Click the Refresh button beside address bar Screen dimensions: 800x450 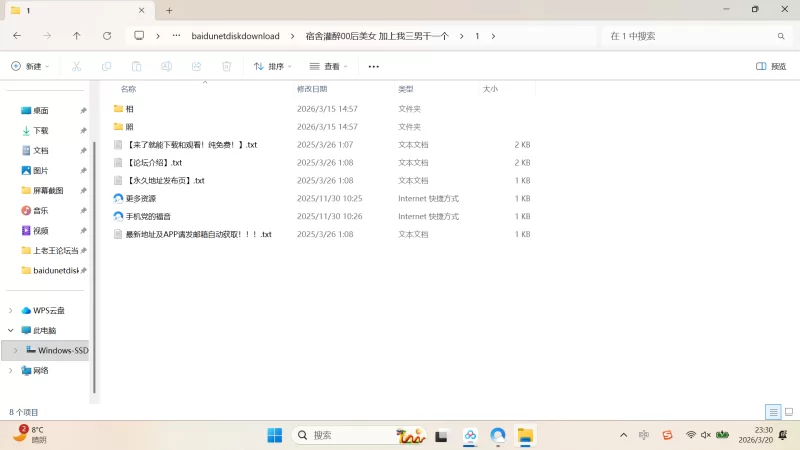107,36
